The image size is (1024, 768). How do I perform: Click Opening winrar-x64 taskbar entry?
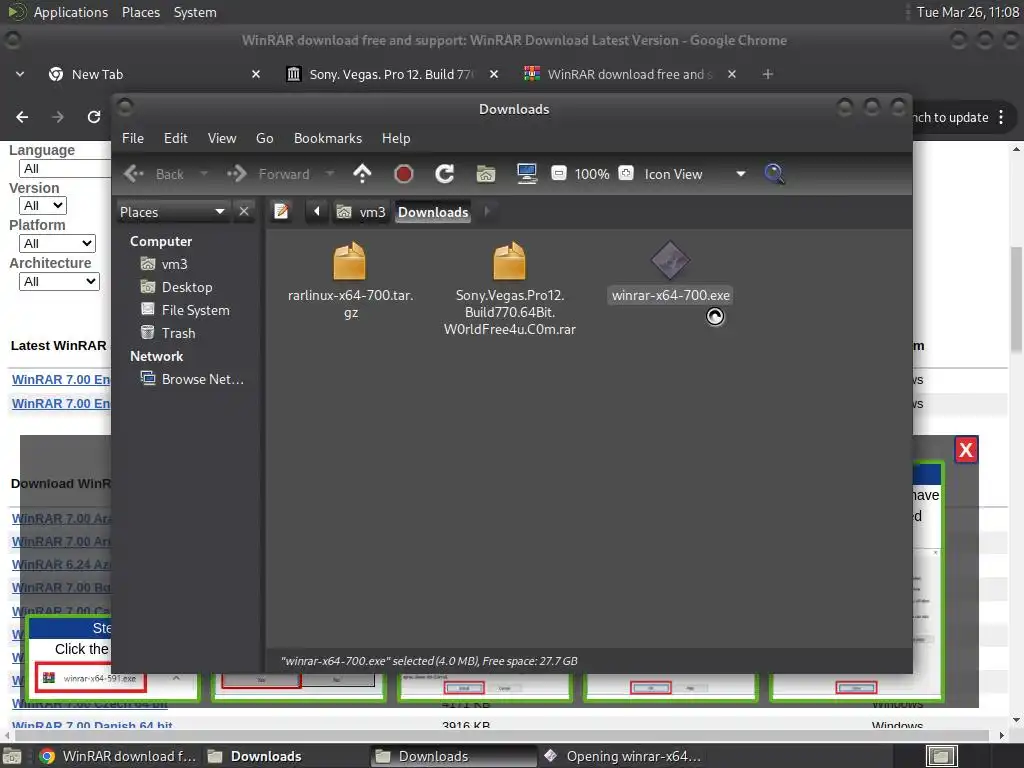[624, 756]
